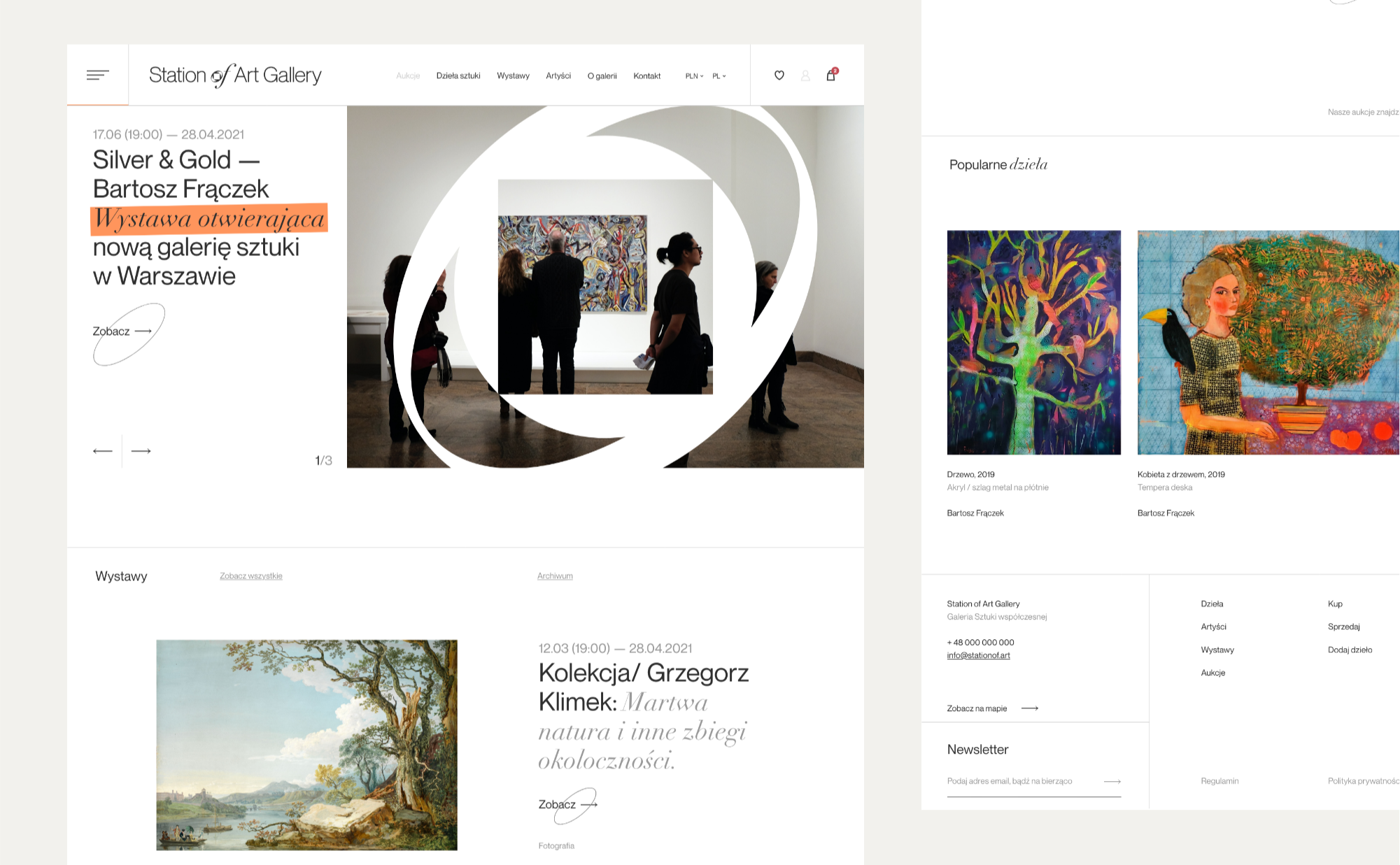The height and width of the screenshot is (865, 1400).
Task: Open the Archiwum link
Action: (555, 576)
